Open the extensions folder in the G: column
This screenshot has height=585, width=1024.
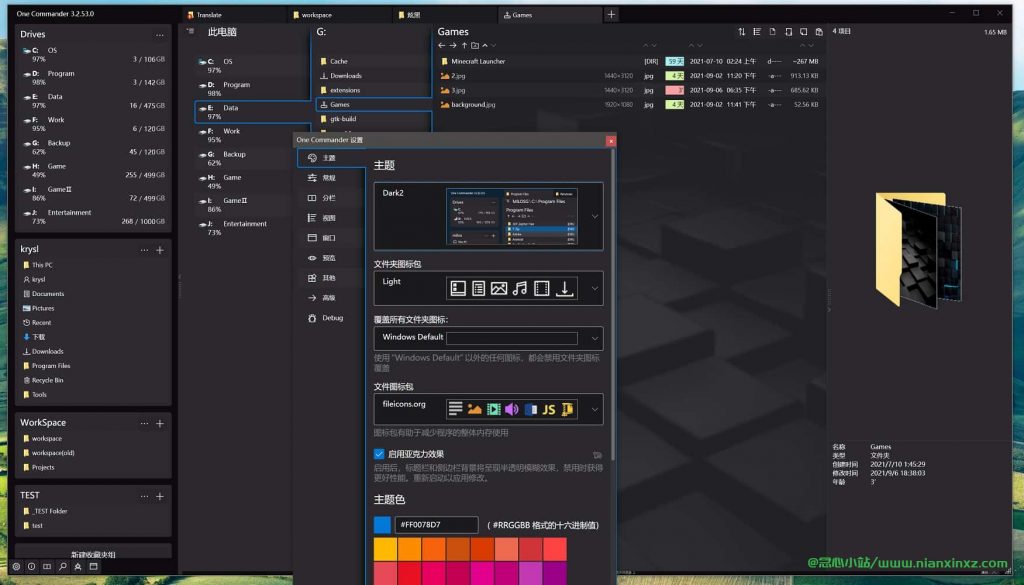pyautogui.click(x=374, y=90)
